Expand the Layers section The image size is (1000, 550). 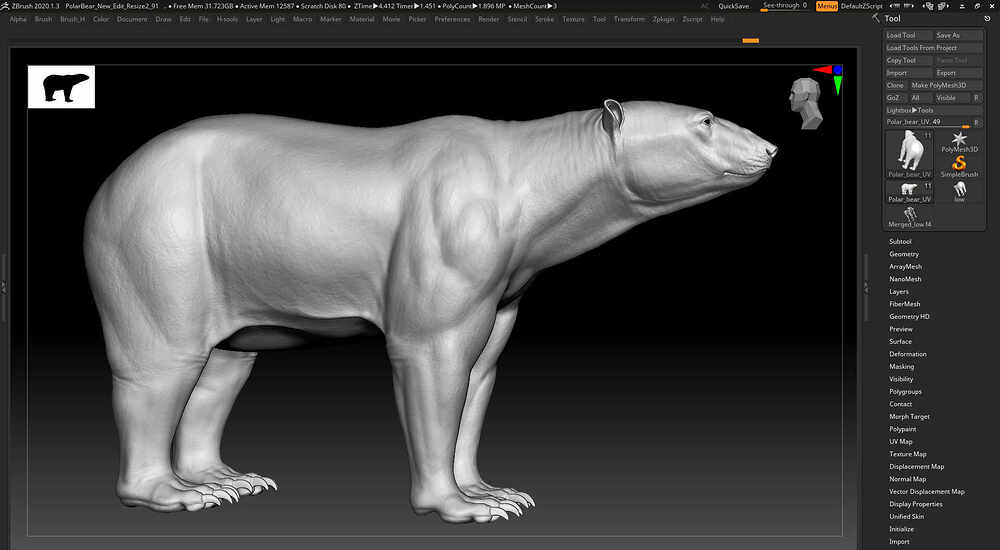point(899,292)
